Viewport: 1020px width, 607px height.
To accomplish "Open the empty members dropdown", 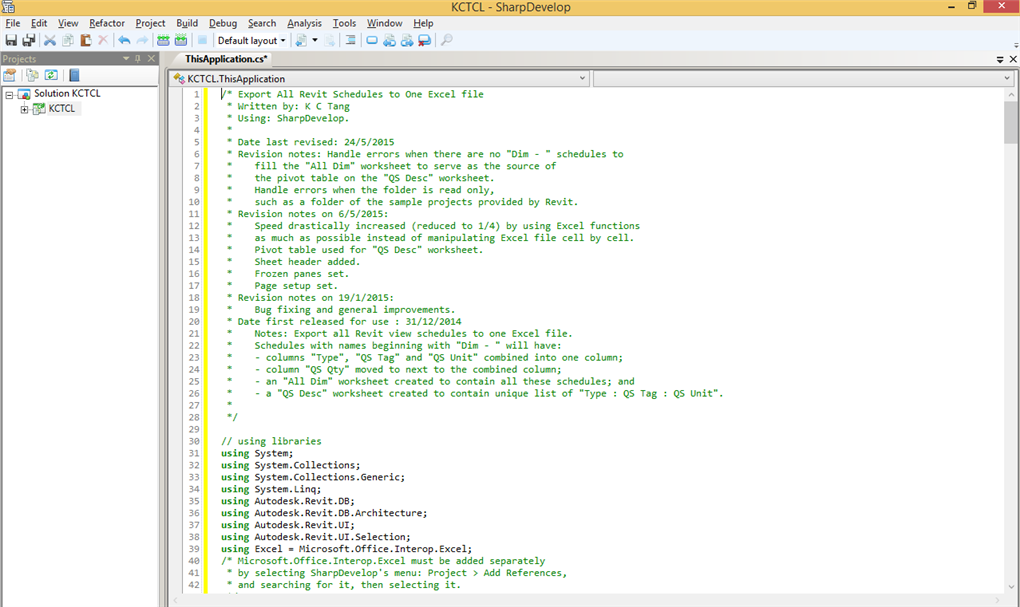I will pyautogui.click(x=803, y=79).
